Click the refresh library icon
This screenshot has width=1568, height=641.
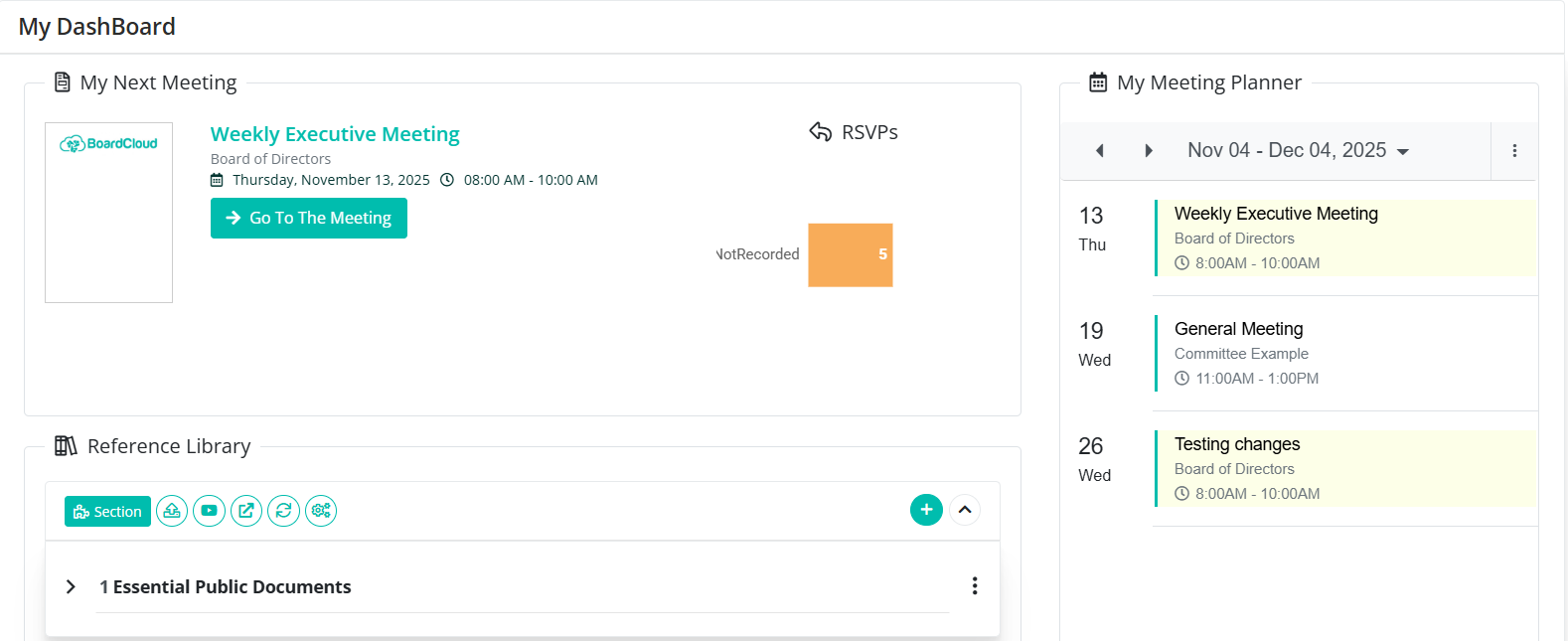[x=283, y=511]
